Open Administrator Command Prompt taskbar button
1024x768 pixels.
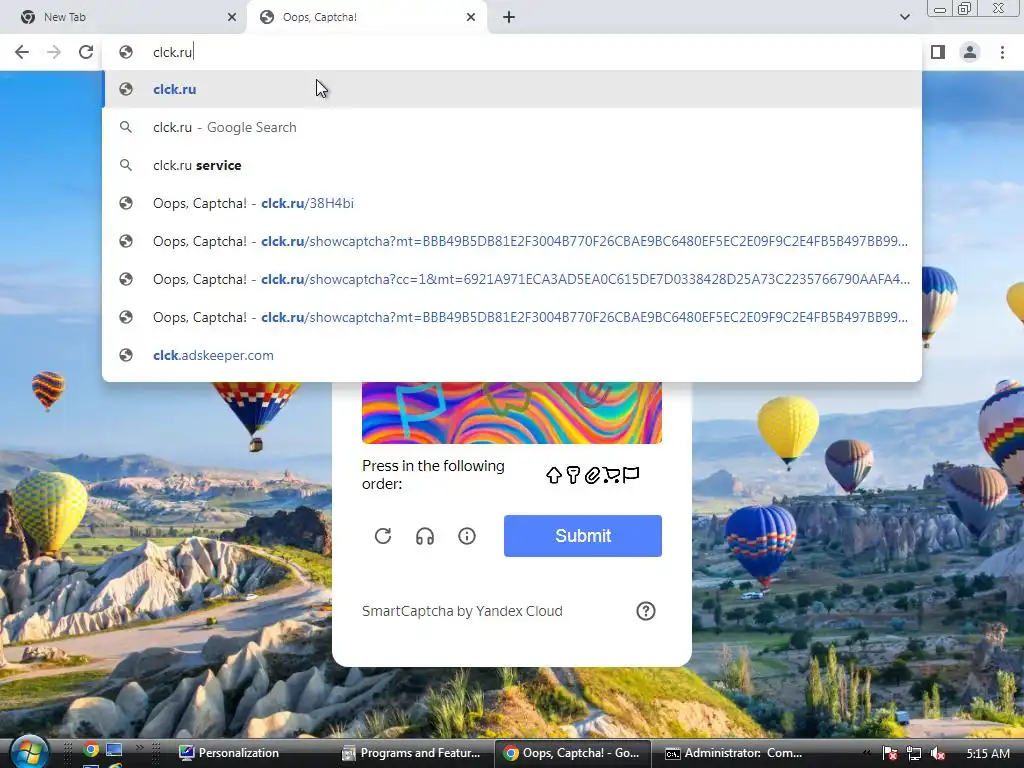pyautogui.click(x=734, y=753)
